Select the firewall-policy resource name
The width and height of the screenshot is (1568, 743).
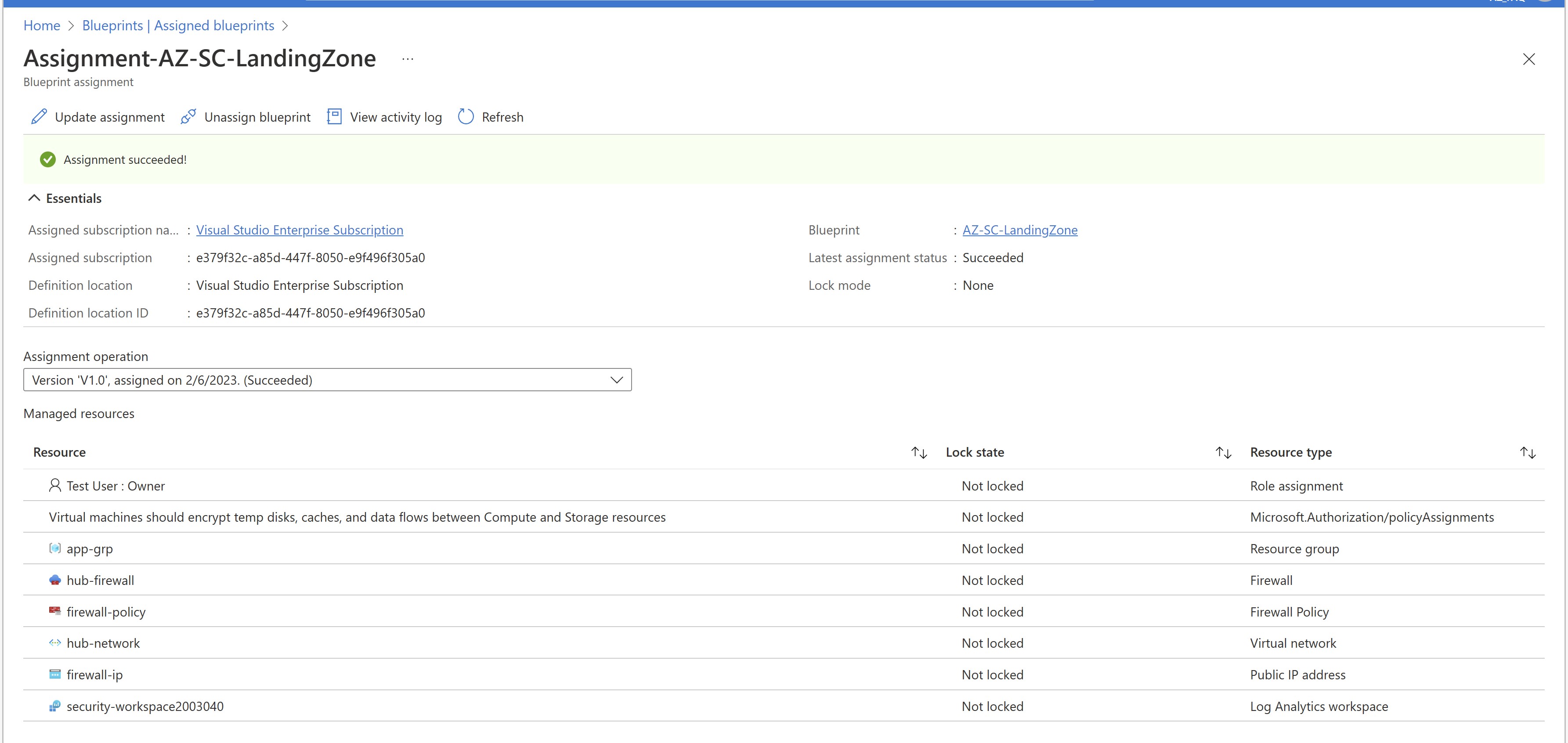106,612
